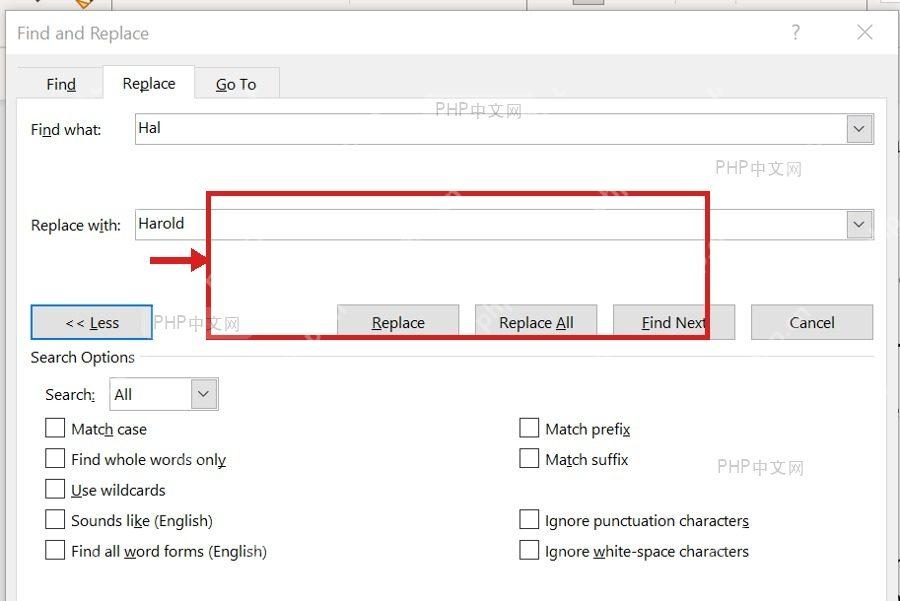Click the Replace All button
Screen dimensions: 900x601
pos(536,323)
